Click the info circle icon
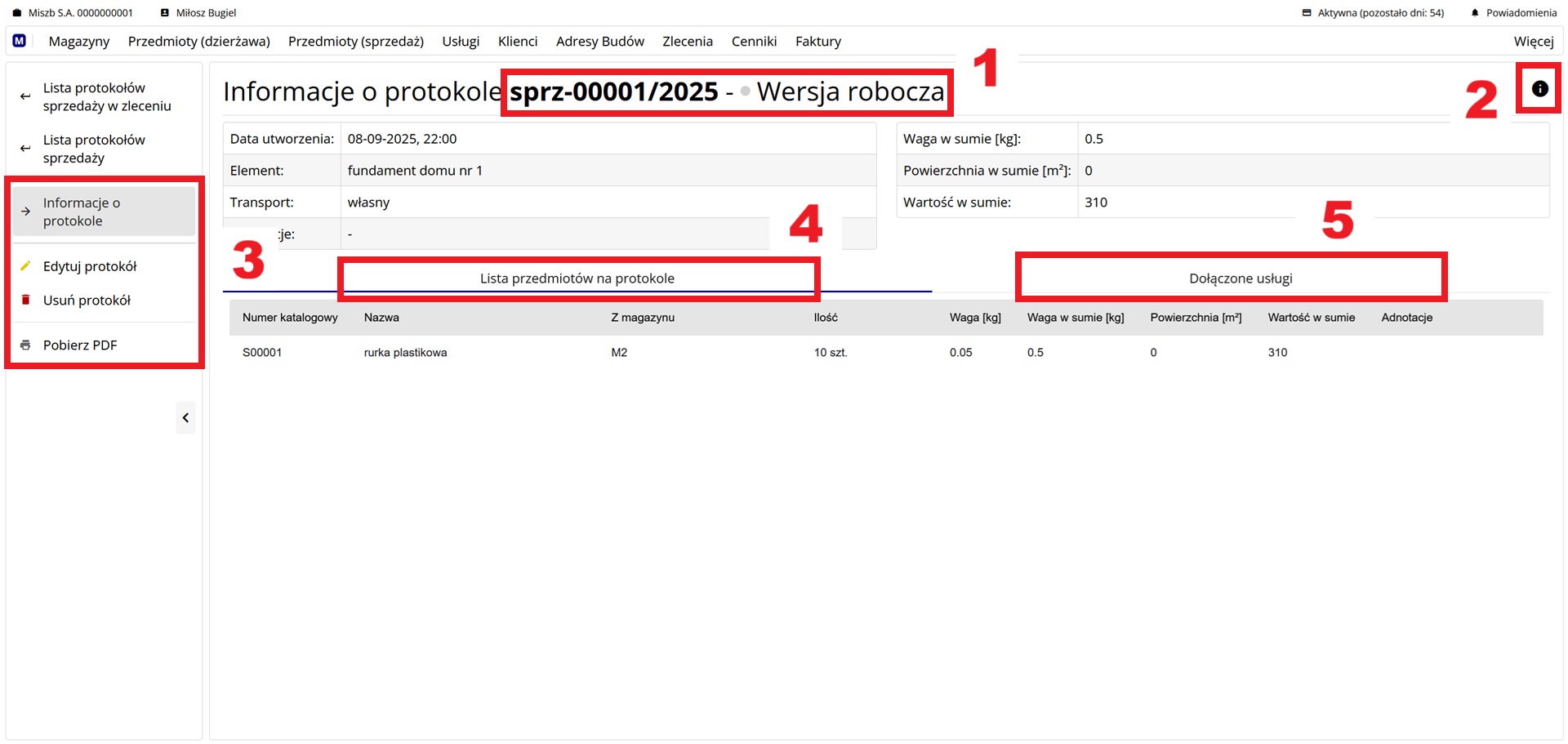The image size is (1568, 744). tap(1539, 89)
